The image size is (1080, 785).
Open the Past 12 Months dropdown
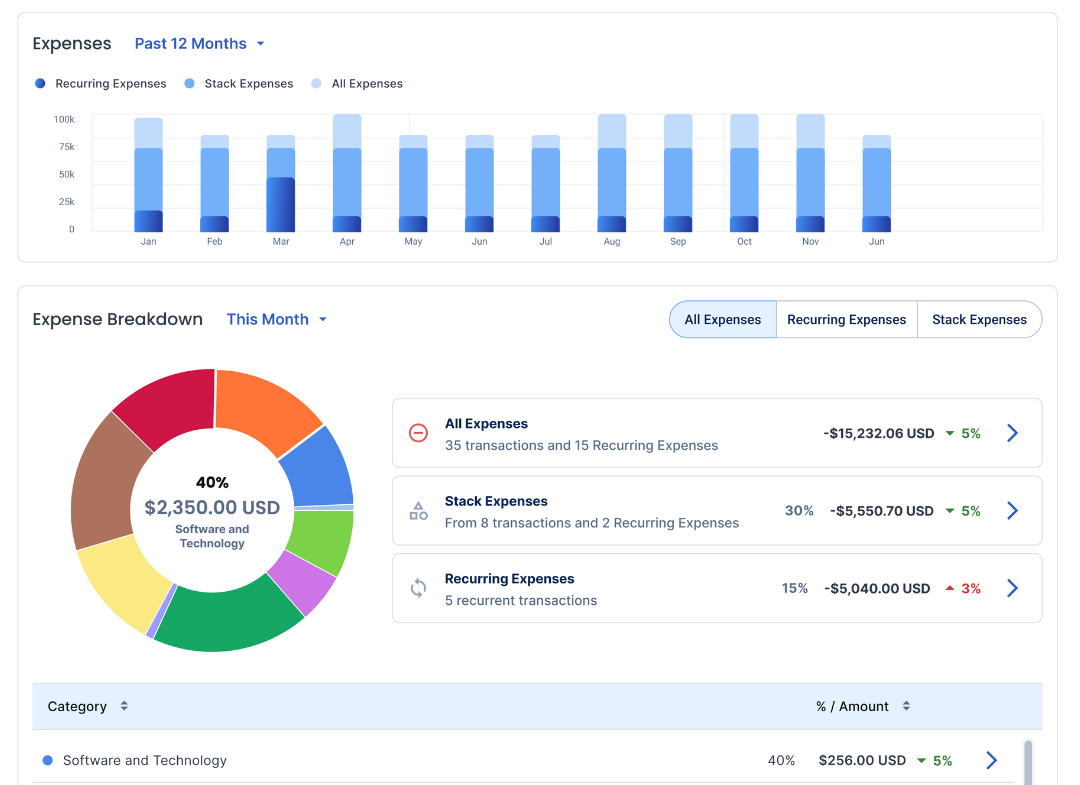click(x=199, y=43)
